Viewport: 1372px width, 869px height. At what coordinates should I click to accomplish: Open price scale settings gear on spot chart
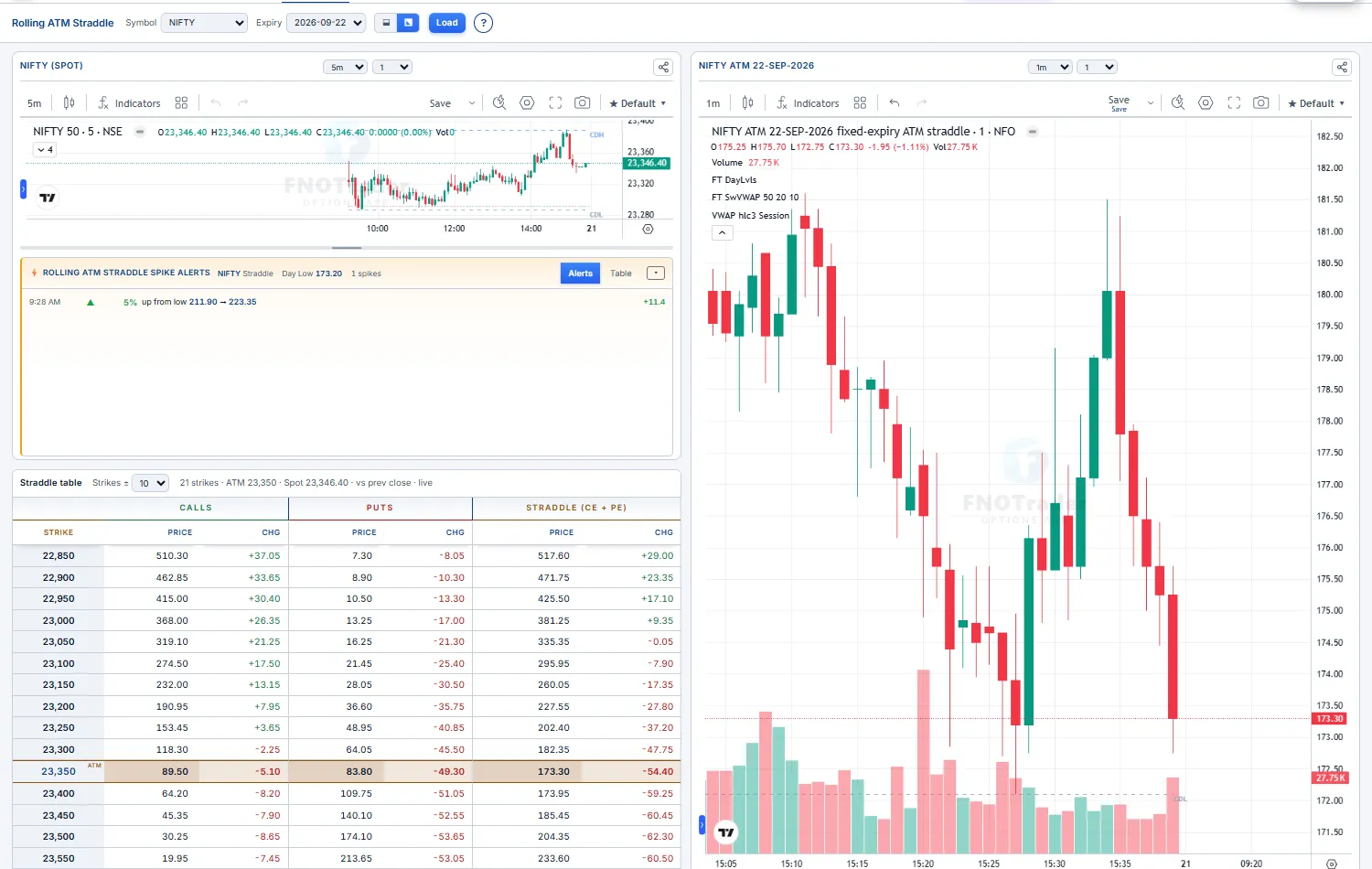(648, 229)
